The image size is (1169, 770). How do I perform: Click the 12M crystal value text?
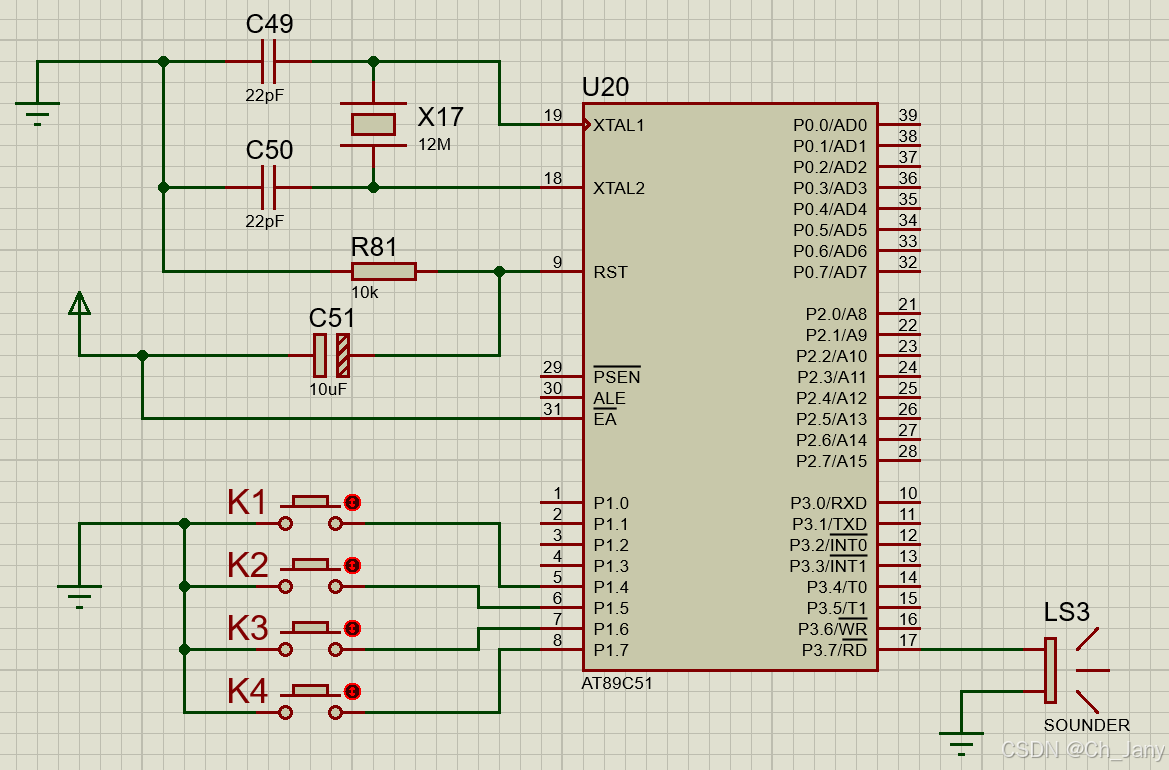tap(435, 145)
